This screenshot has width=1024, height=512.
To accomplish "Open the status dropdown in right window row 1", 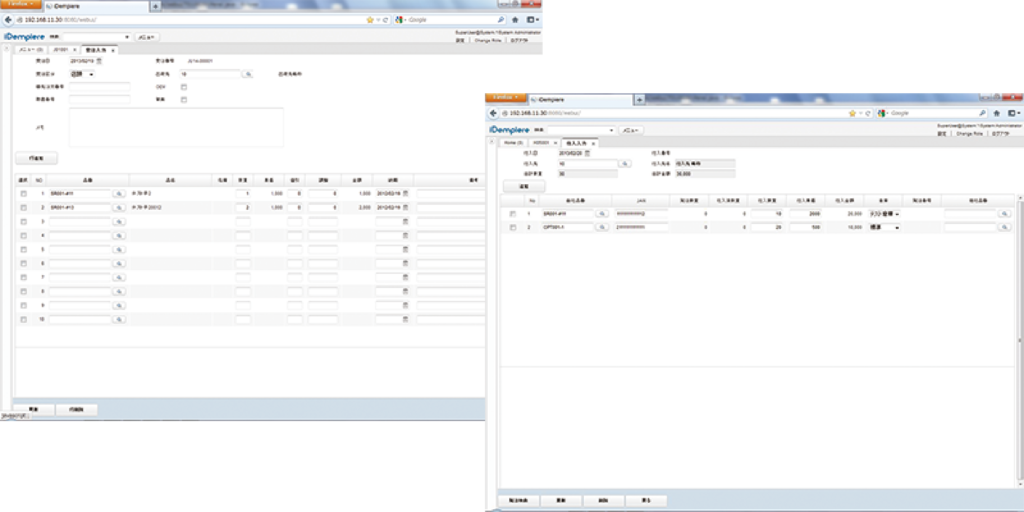I will (x=897, y=214).
